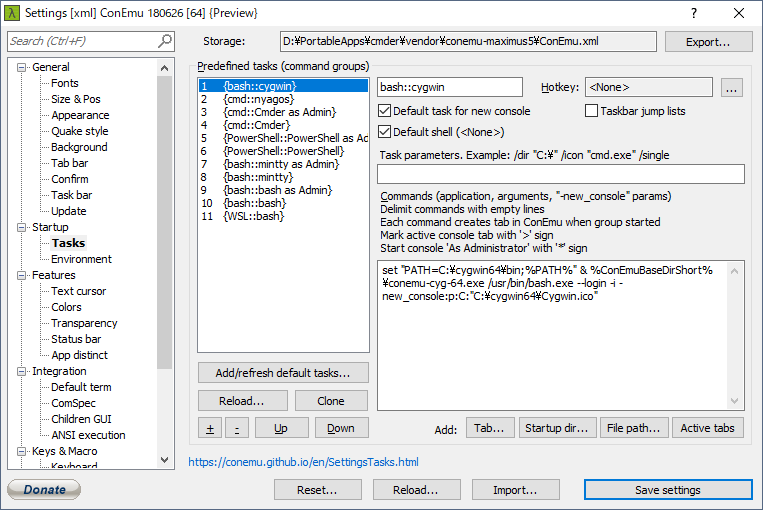The width and height of the screenshot is (763, 510).
Task: Click the task name field bash::cygwin
Action: point(450,87)
